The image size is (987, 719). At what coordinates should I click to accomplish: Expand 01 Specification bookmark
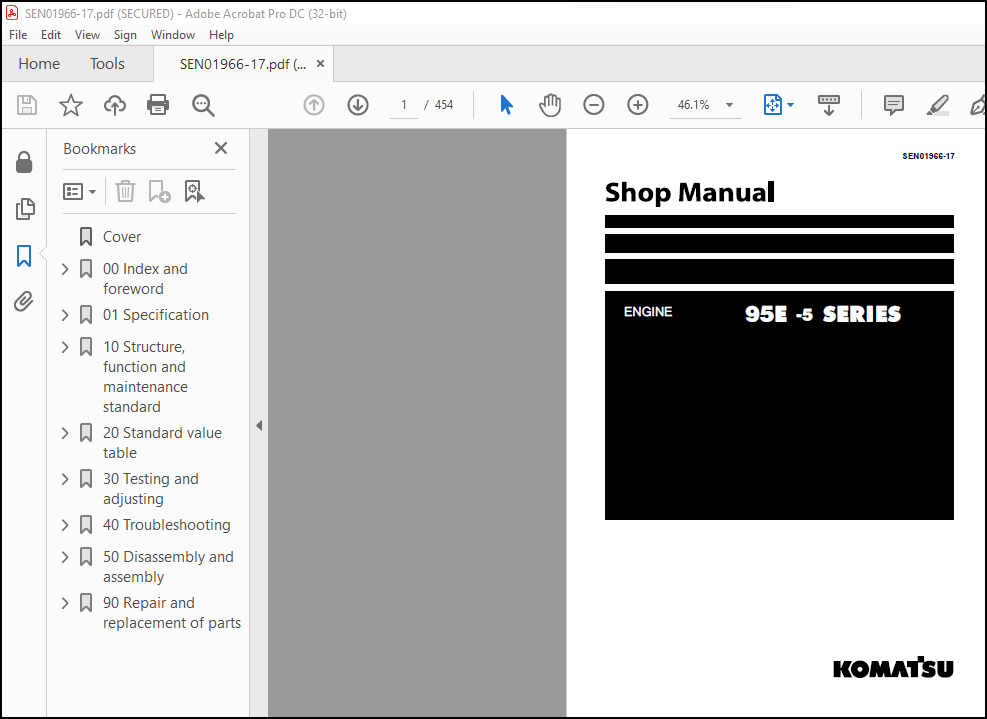[x=65, y=315]
